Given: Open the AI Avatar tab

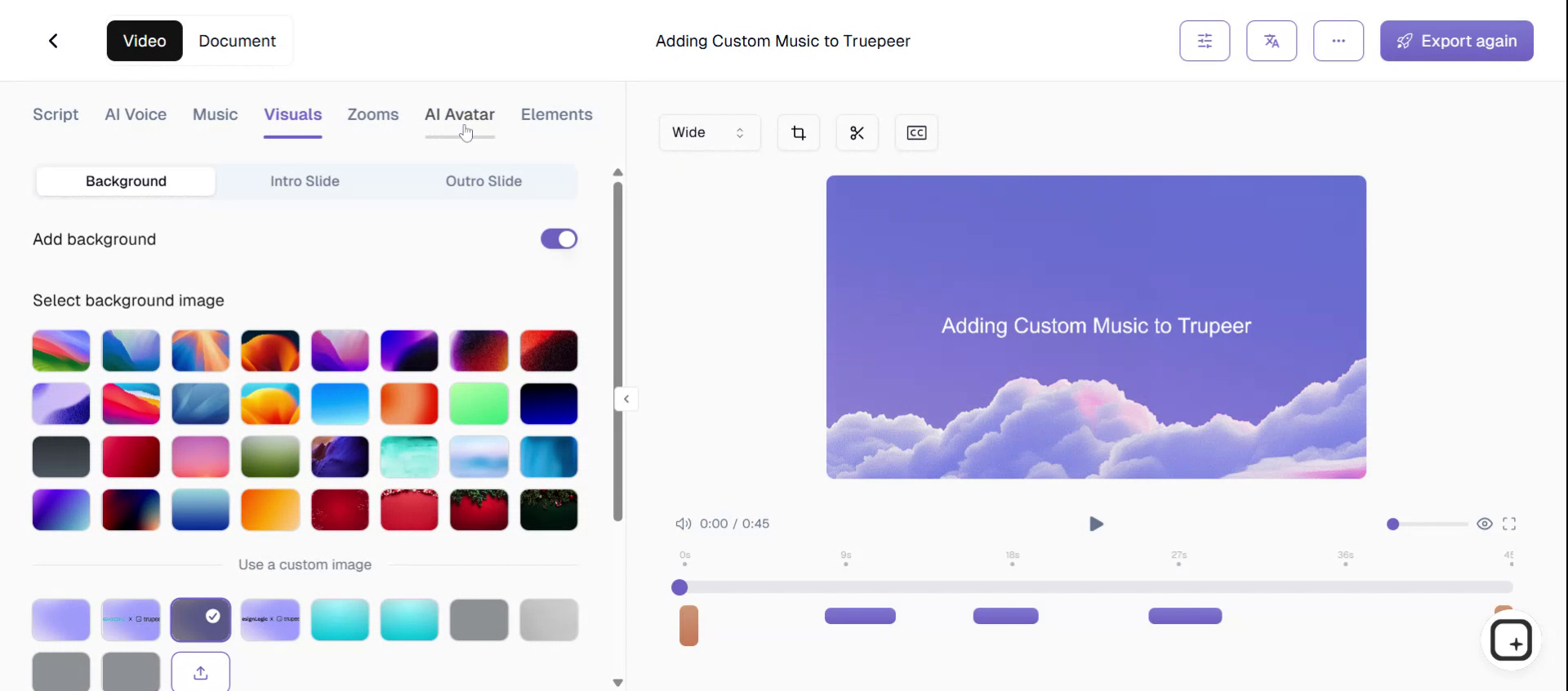Looking at the screenshot, I should (x=460, y=114).
